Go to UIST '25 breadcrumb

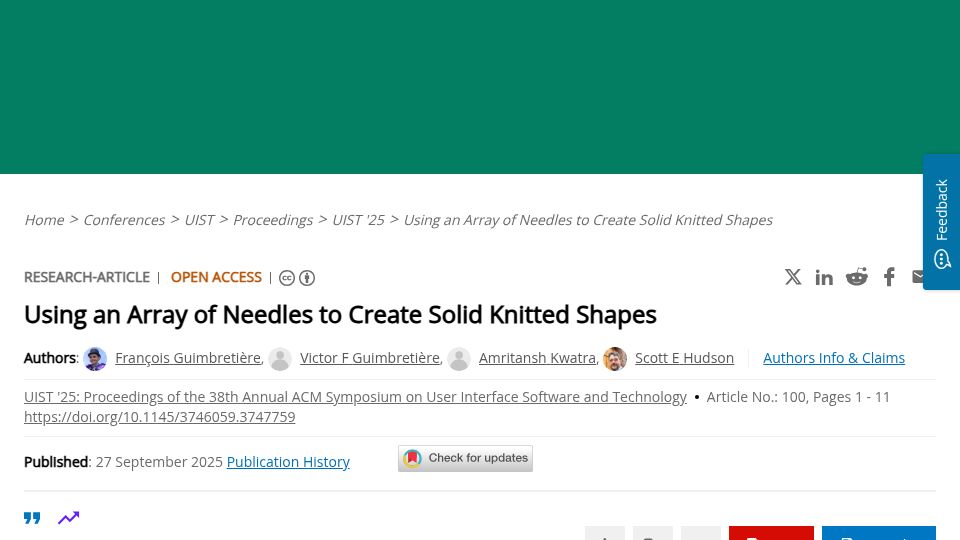pos(358,220)
